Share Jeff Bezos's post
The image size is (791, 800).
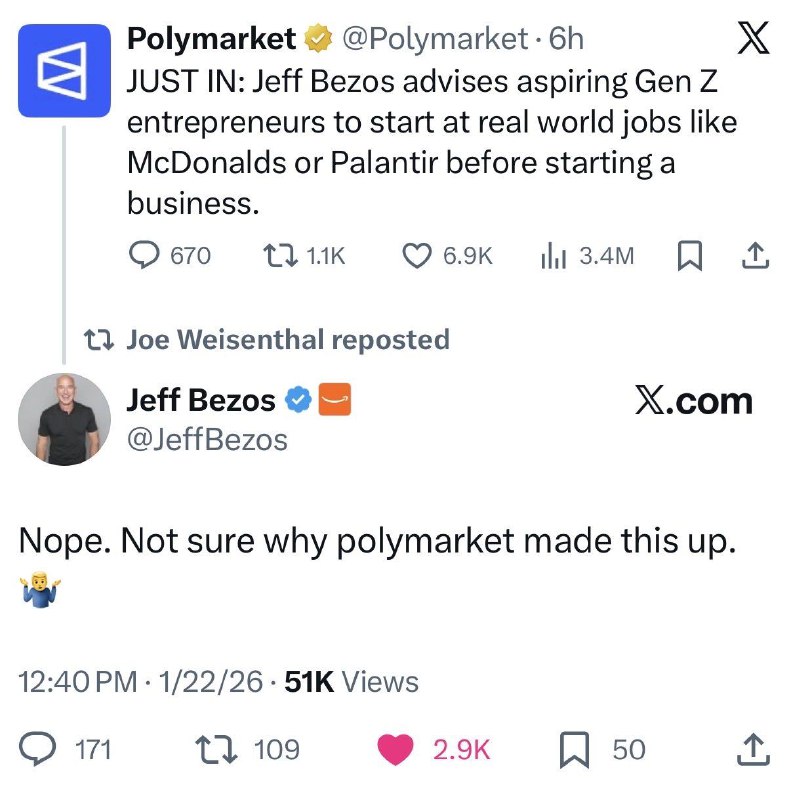pos(754,749)
